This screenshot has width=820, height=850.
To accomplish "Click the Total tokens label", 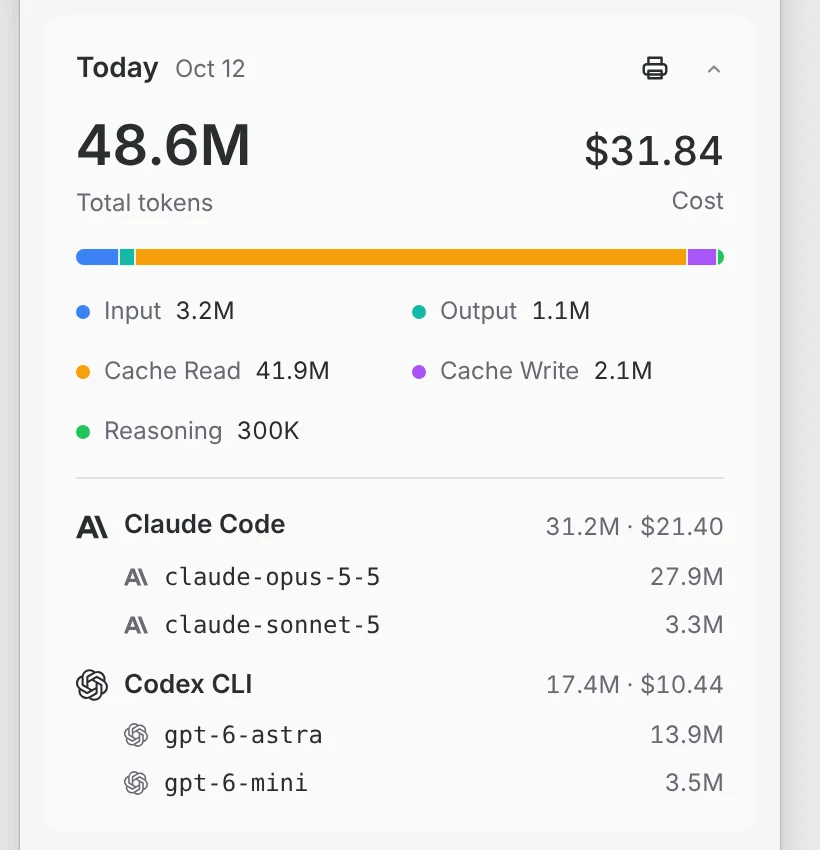I will pos(145,203).
